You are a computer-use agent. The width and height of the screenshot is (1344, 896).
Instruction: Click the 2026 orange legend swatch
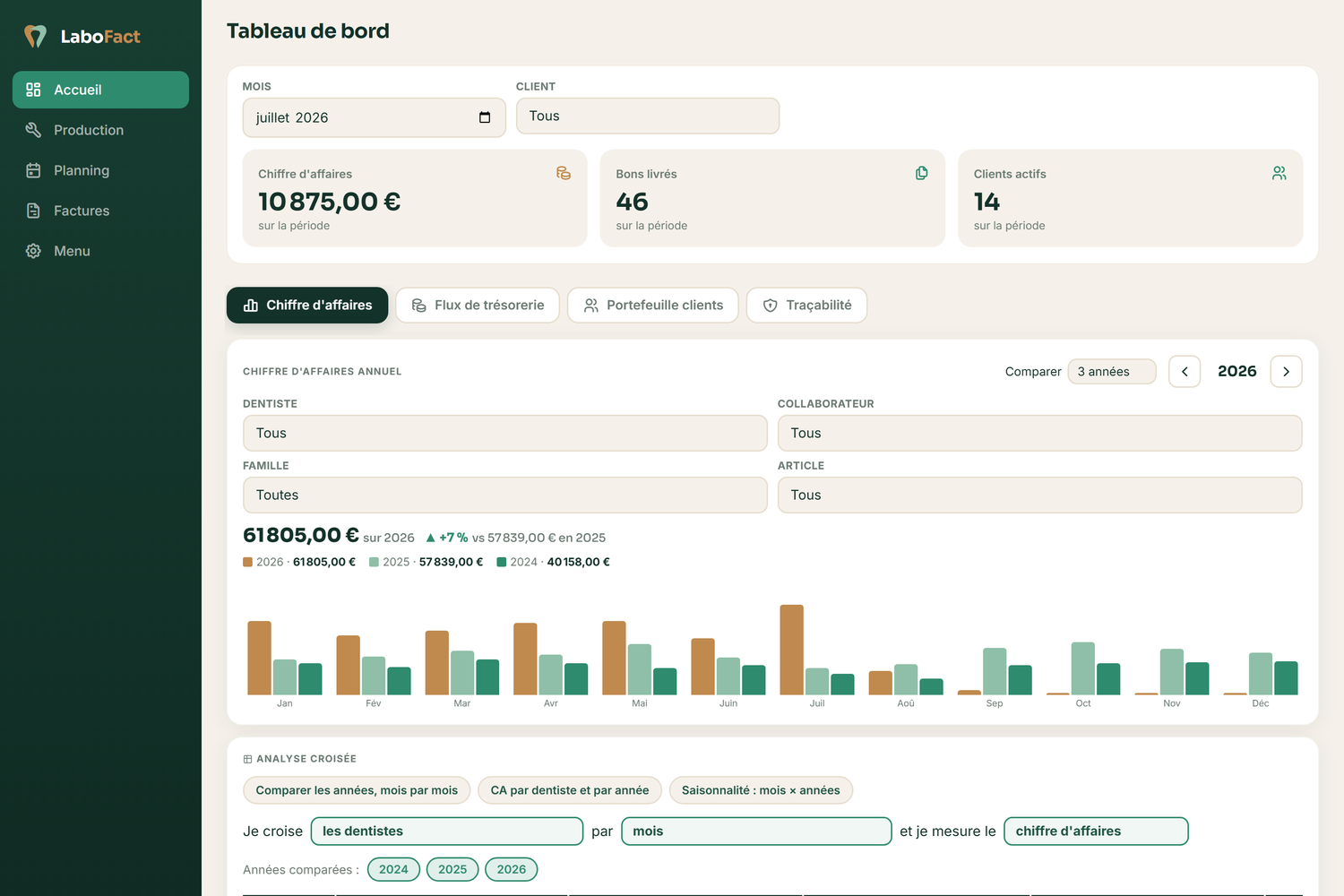(x=247, y=563)
